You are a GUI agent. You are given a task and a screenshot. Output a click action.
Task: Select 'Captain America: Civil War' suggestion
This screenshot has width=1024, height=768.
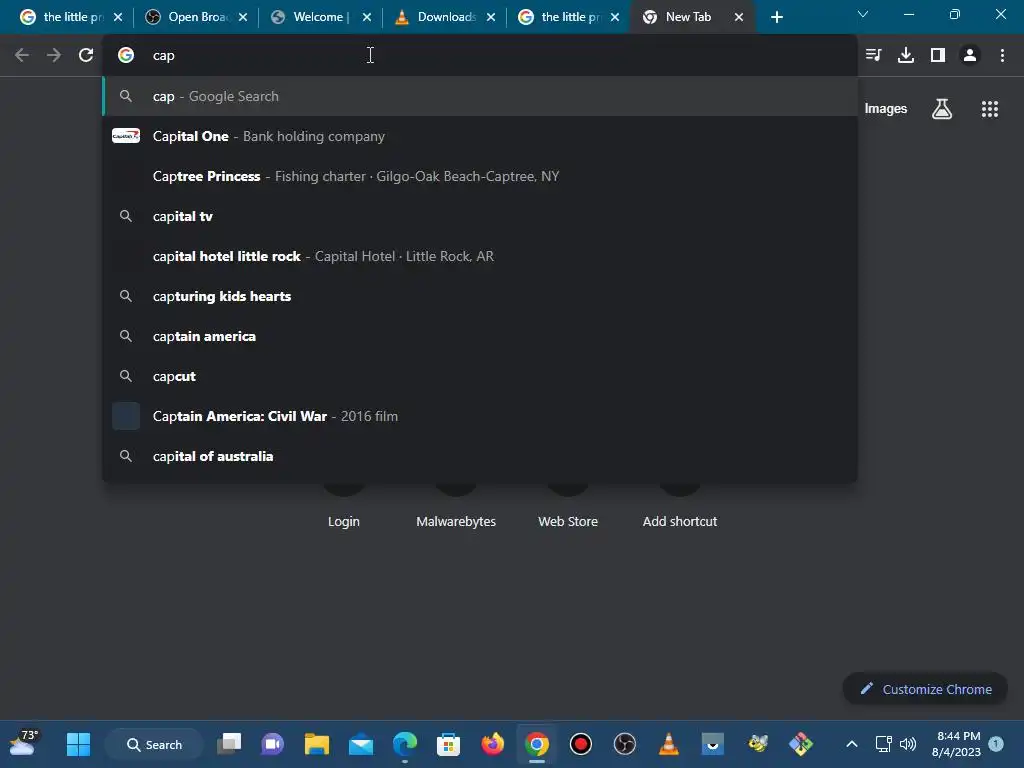point(480,417)
